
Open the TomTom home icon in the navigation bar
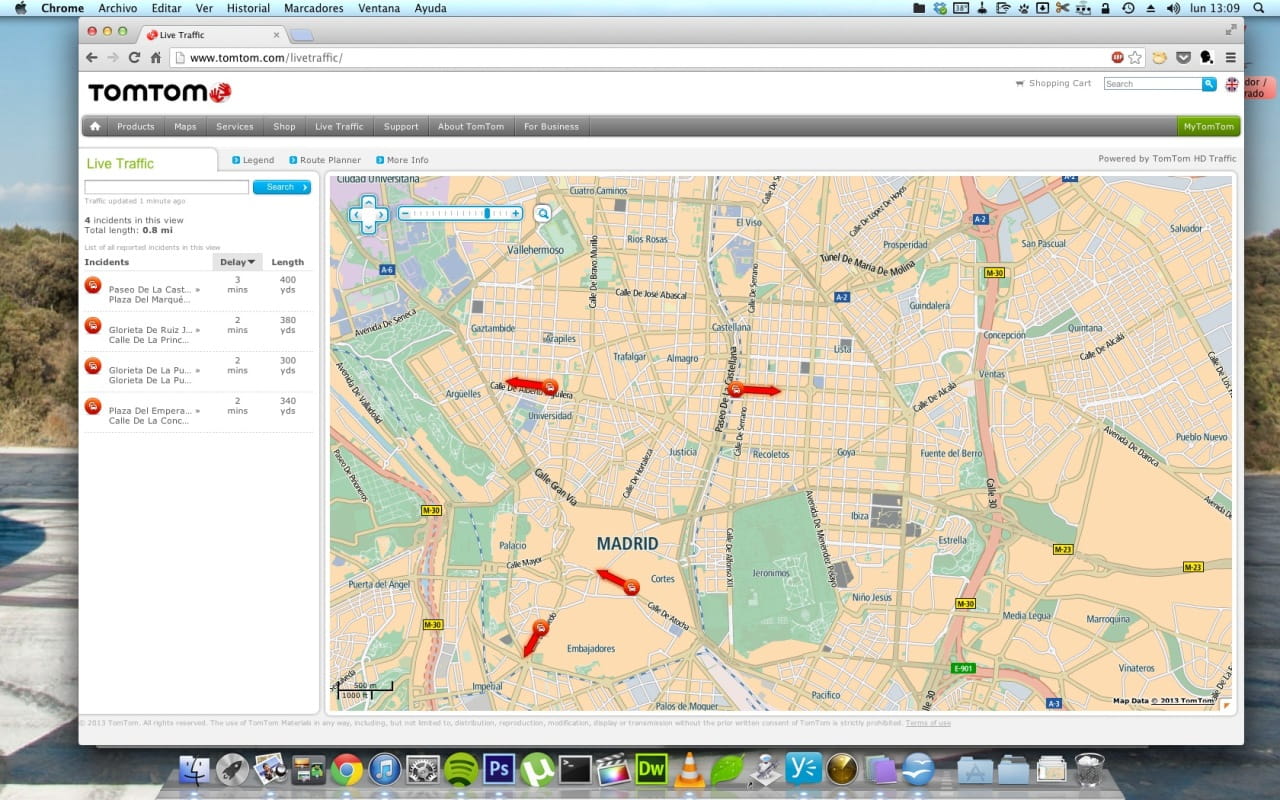tap(95, 126)
